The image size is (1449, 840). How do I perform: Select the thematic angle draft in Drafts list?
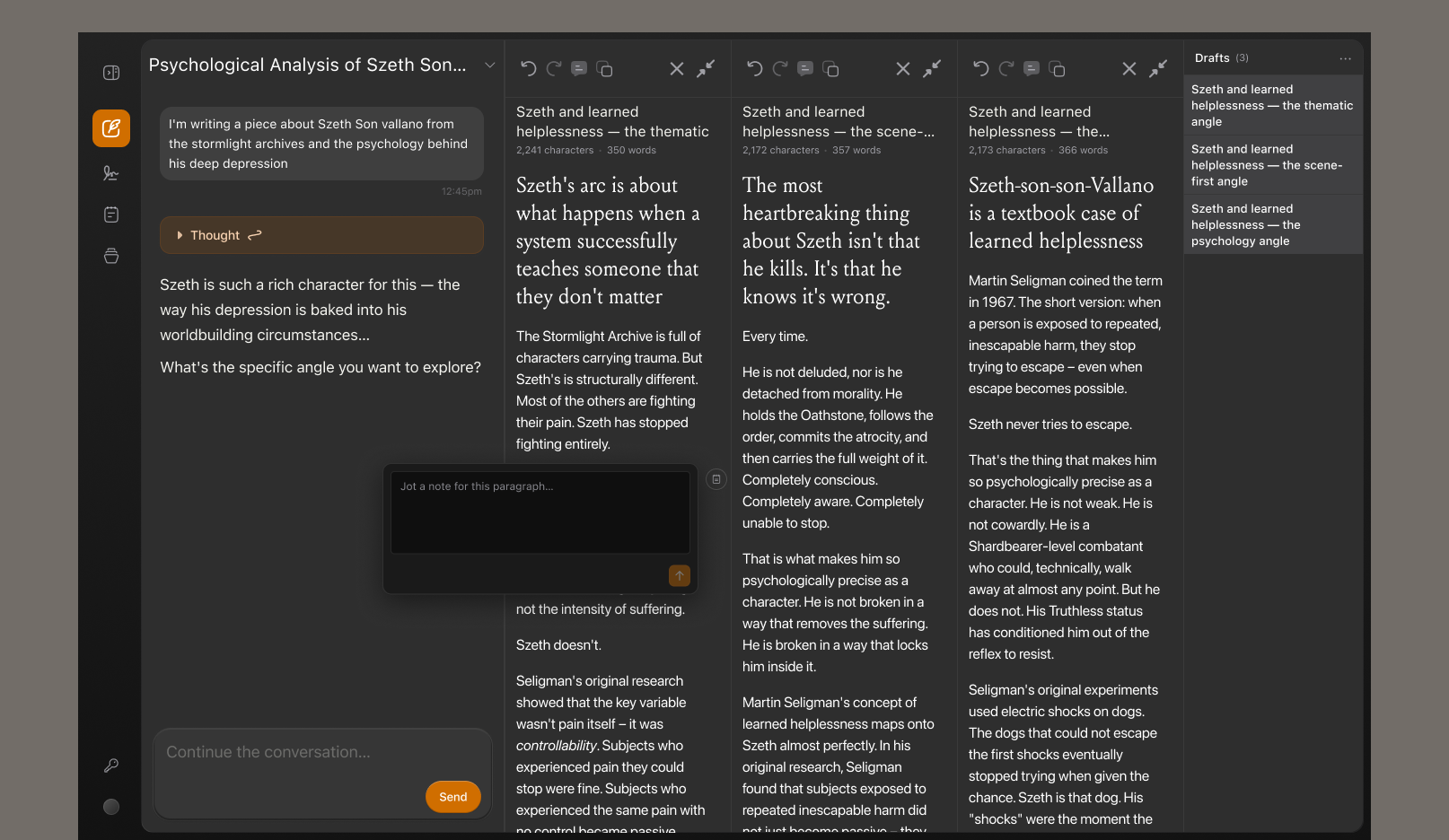coord(1273,105)
